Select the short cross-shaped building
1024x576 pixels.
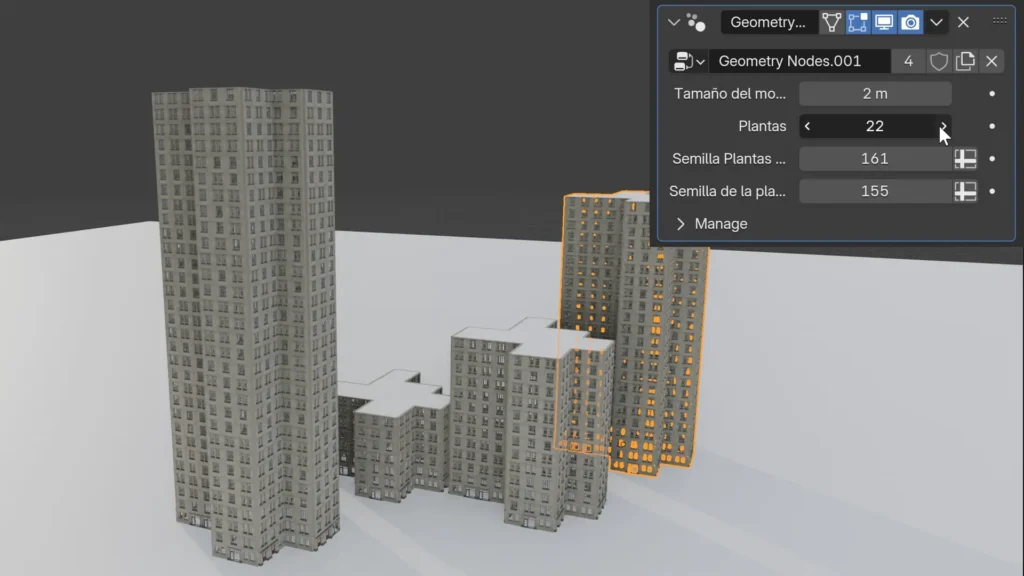coord(392,438)
